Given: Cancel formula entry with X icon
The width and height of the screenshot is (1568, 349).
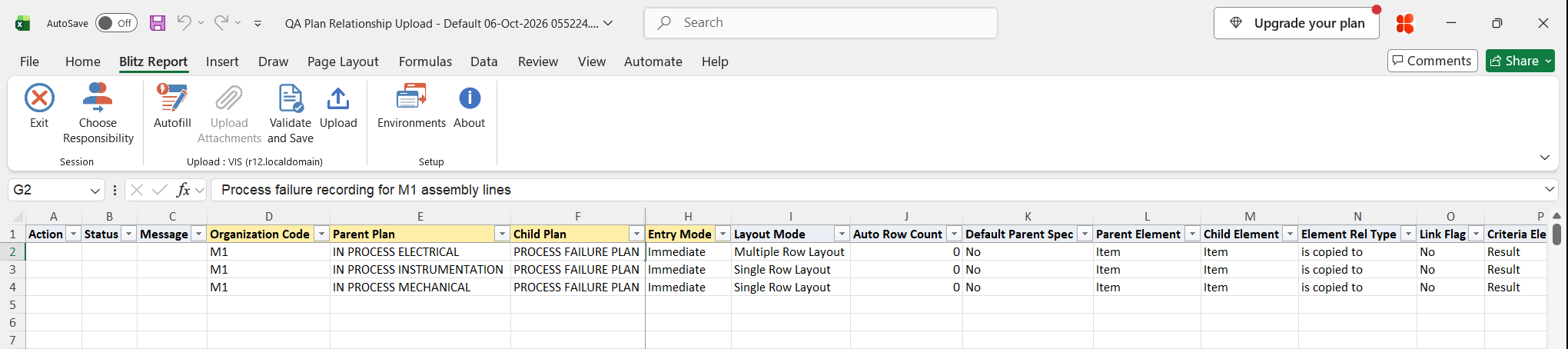Looking at the screenshot, I should click(x=137, y=190).
